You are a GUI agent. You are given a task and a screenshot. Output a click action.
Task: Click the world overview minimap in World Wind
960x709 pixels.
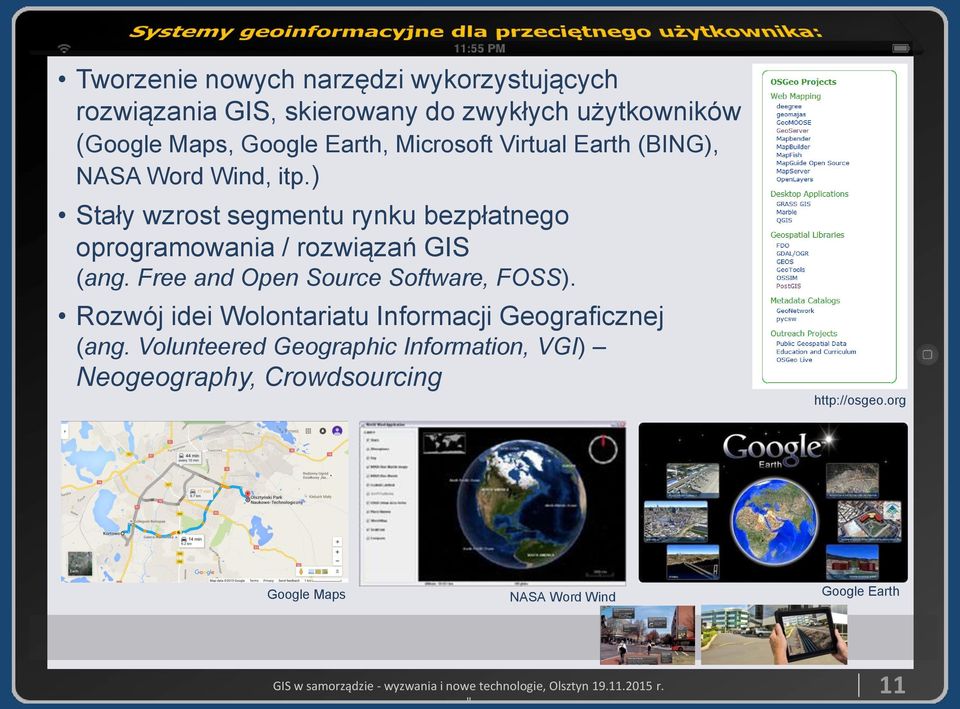coord(445,441)
